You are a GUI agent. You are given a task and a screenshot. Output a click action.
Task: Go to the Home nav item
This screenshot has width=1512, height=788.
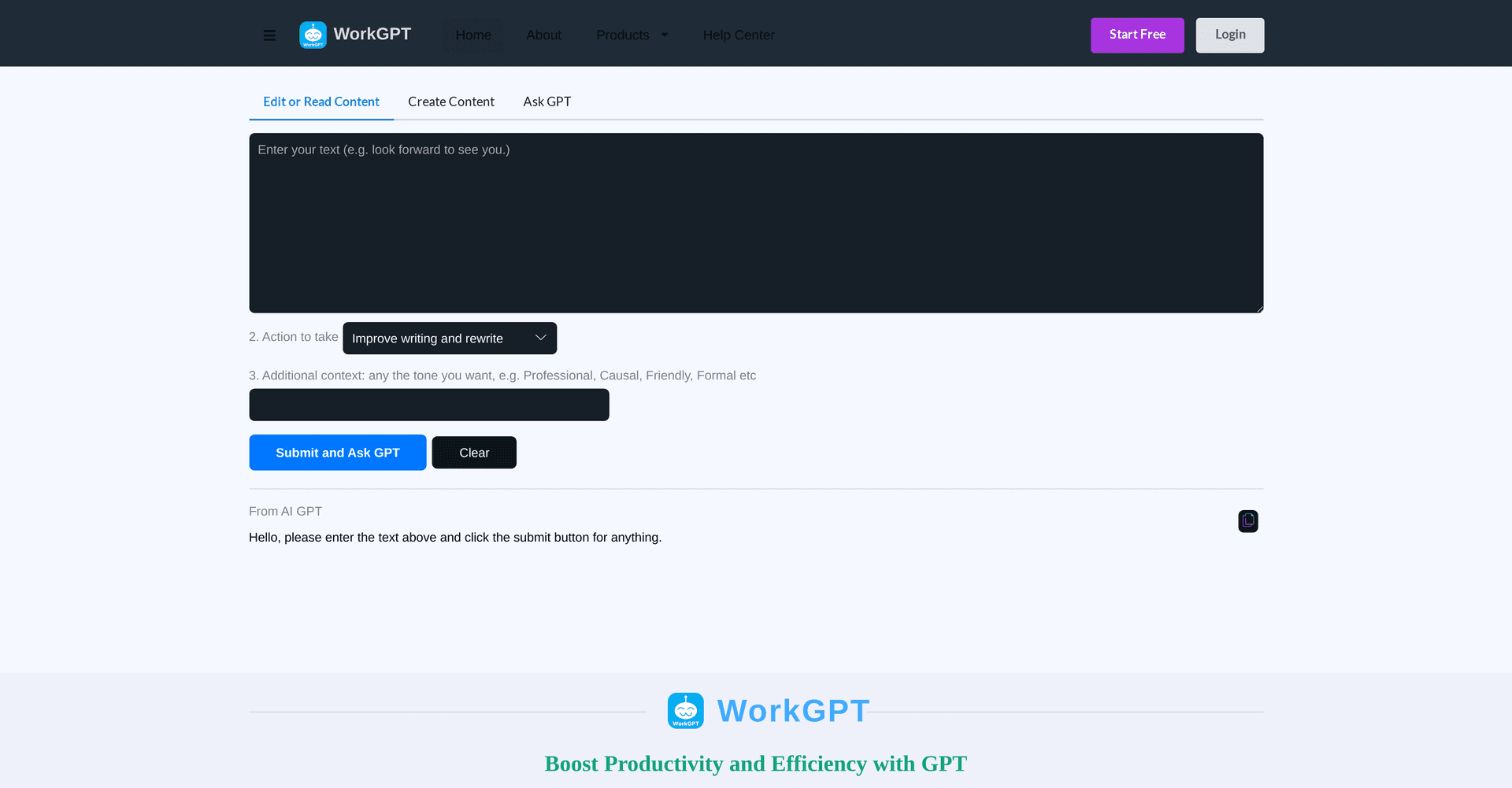472,35
